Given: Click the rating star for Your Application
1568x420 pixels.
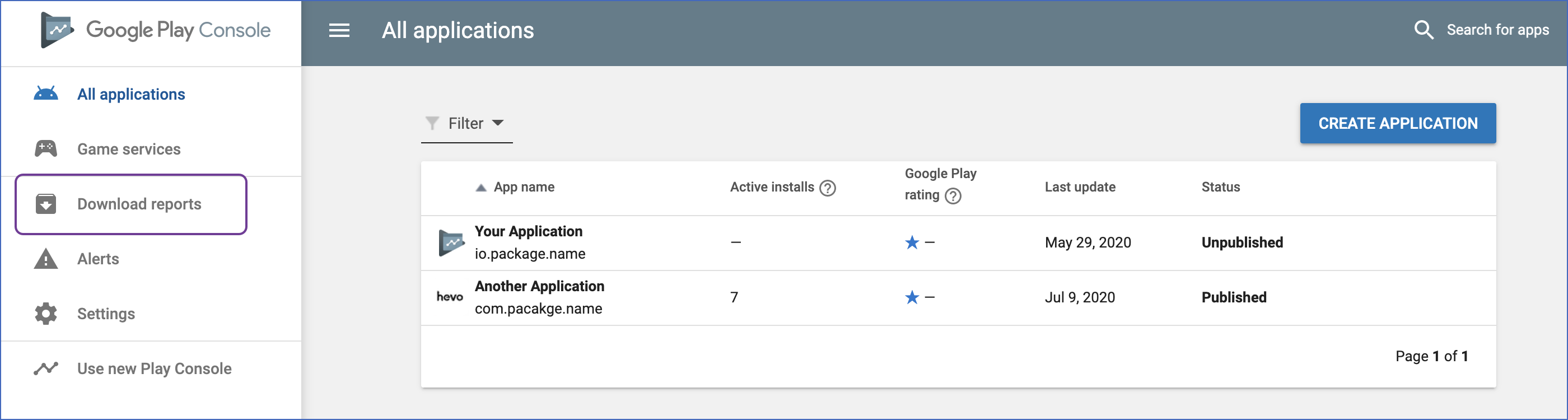Looking at the screenshot, I should point(911,243).
